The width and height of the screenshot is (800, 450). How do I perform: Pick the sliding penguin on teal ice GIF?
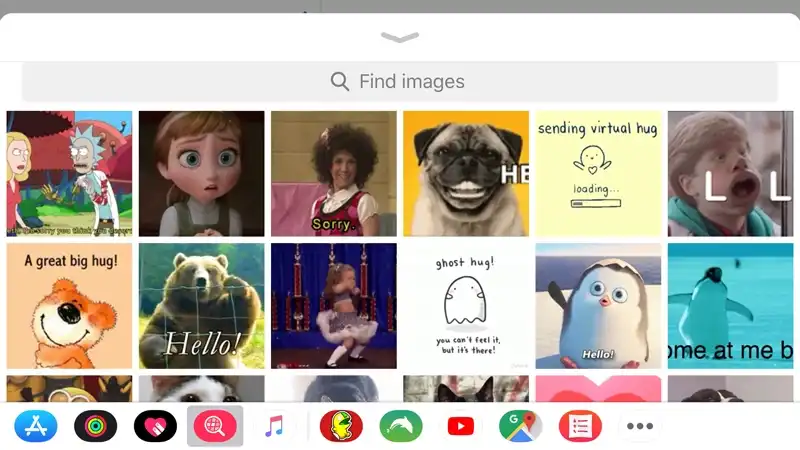click(731, 306)
